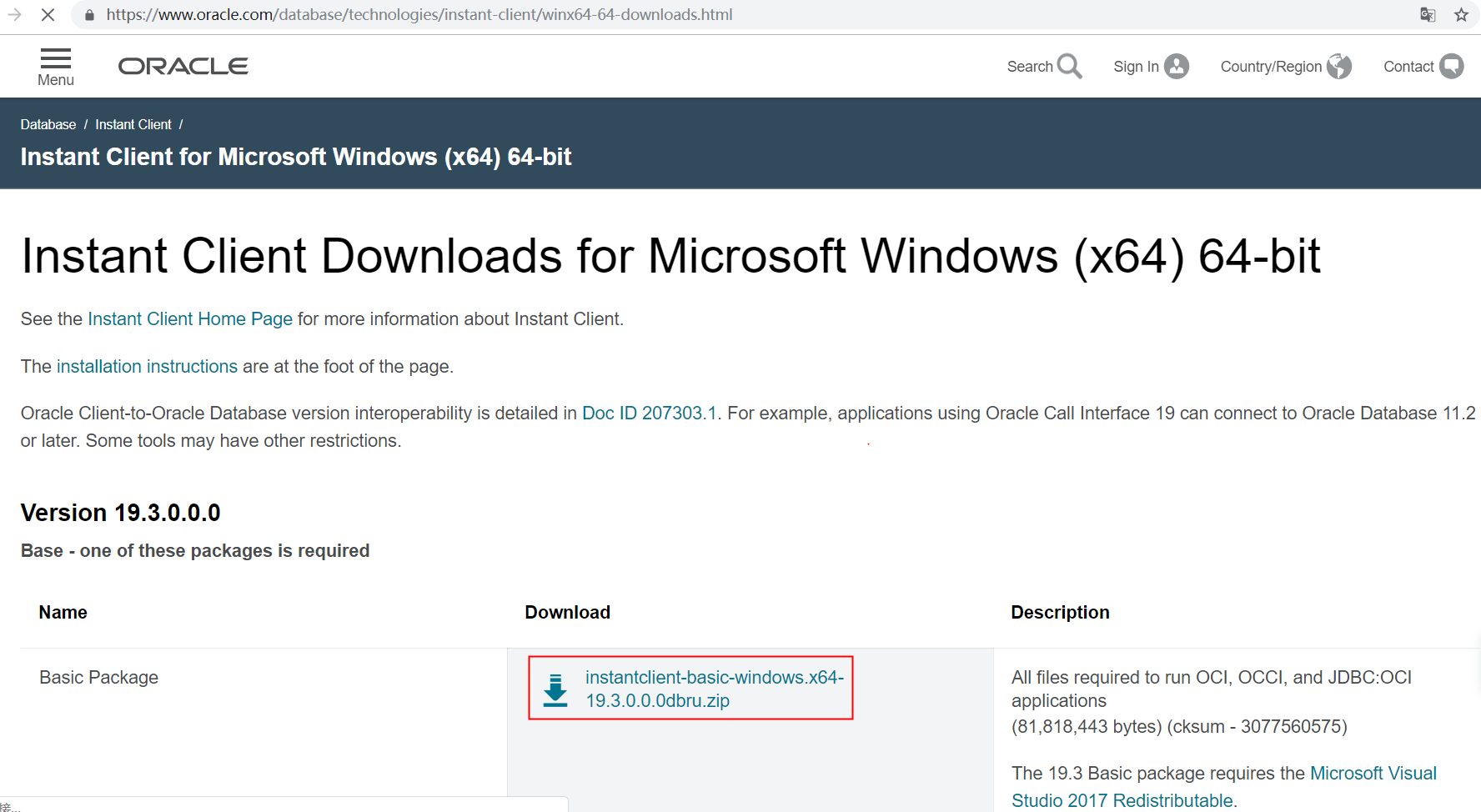Click the Contact chat bubble icon
Image resolution: width=1481 pixels, height=812 pixels.
(1452, 66)
